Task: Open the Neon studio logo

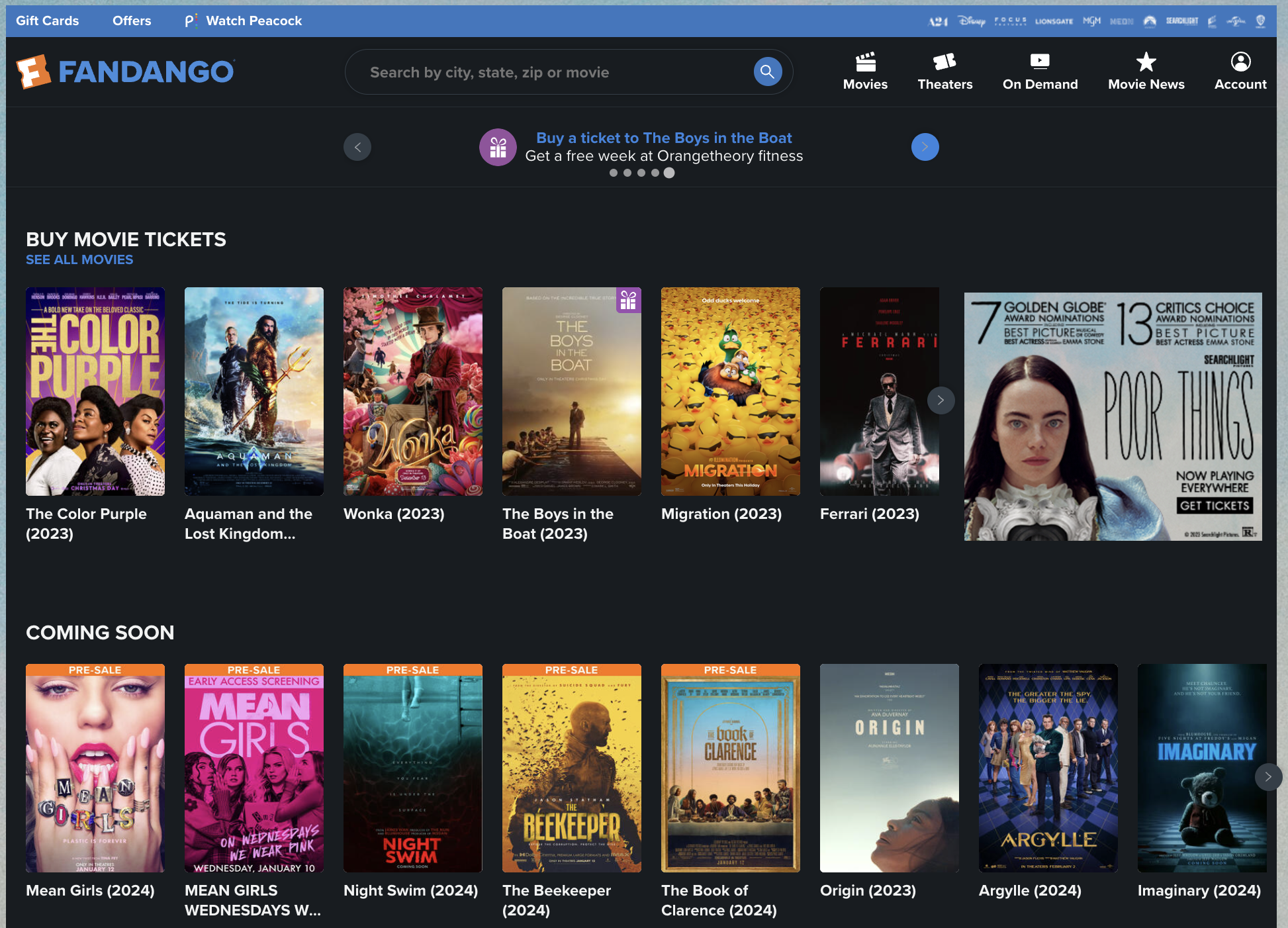Action: pyautogui.click(x=1121, y=21)
